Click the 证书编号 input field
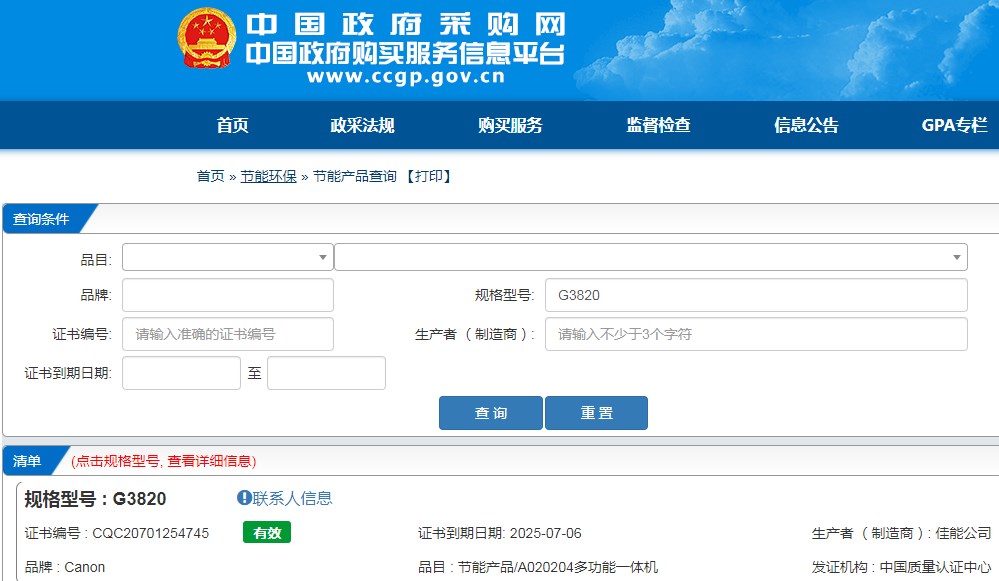The image size is (999, 581). pyautogui.click(x=227, y=334)
